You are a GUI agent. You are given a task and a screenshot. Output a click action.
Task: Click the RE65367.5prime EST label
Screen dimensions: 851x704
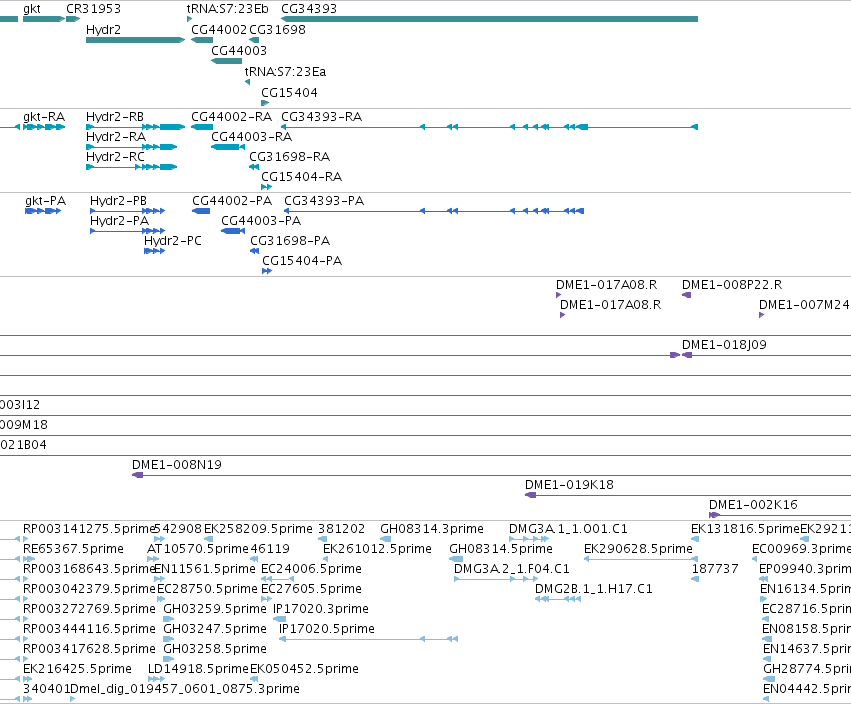tap(73, 549)
